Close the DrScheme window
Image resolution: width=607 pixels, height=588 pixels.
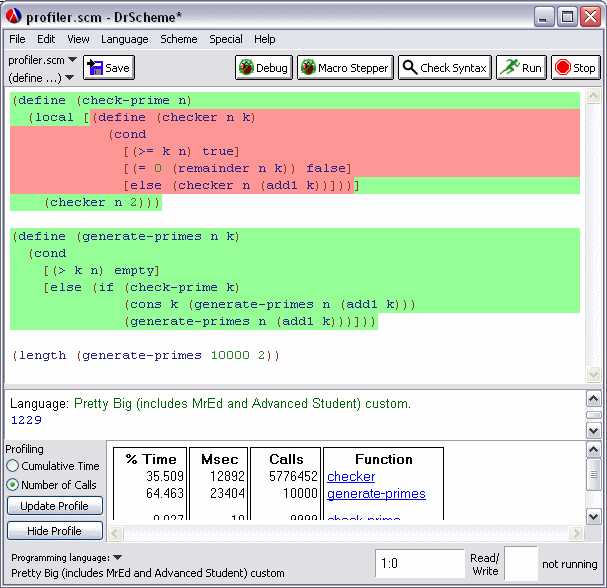click(590, 17)
